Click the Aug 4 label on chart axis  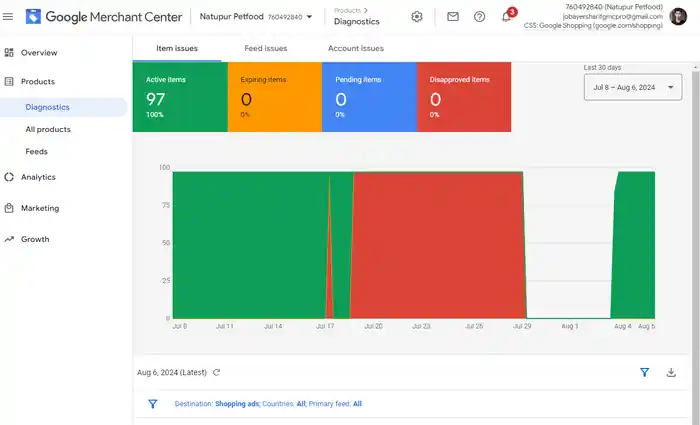click(622, 326)
